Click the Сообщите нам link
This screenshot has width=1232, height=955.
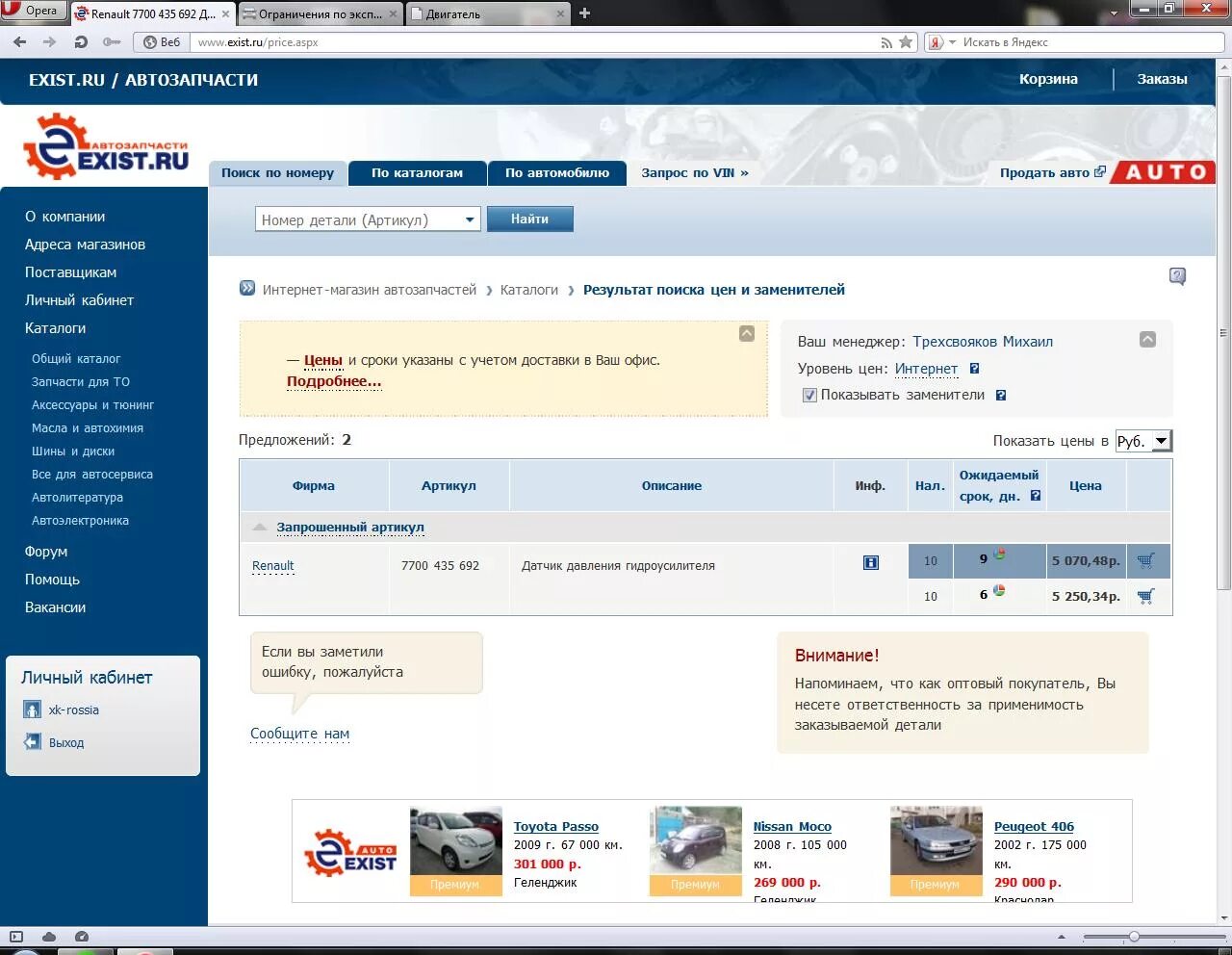pos(299,734)
